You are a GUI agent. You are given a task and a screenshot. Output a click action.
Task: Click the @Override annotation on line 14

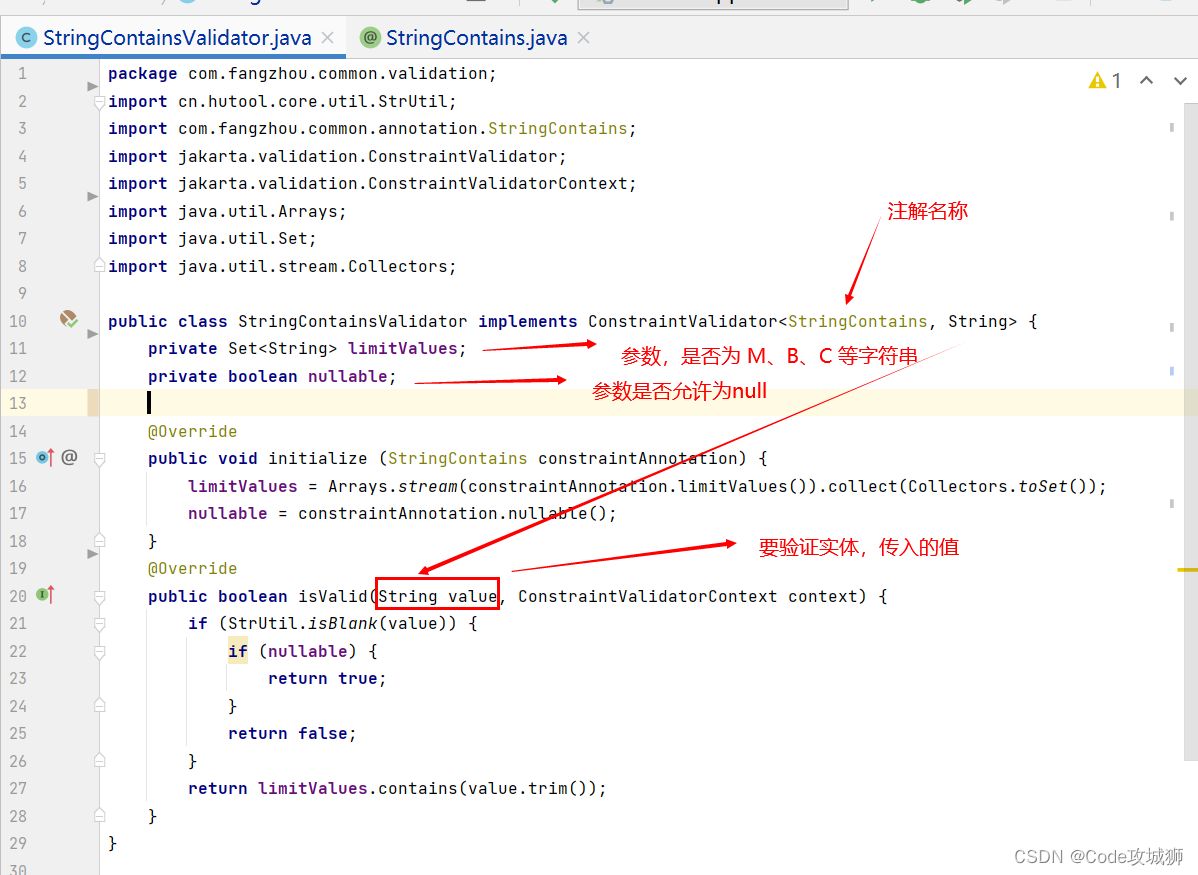193,431
